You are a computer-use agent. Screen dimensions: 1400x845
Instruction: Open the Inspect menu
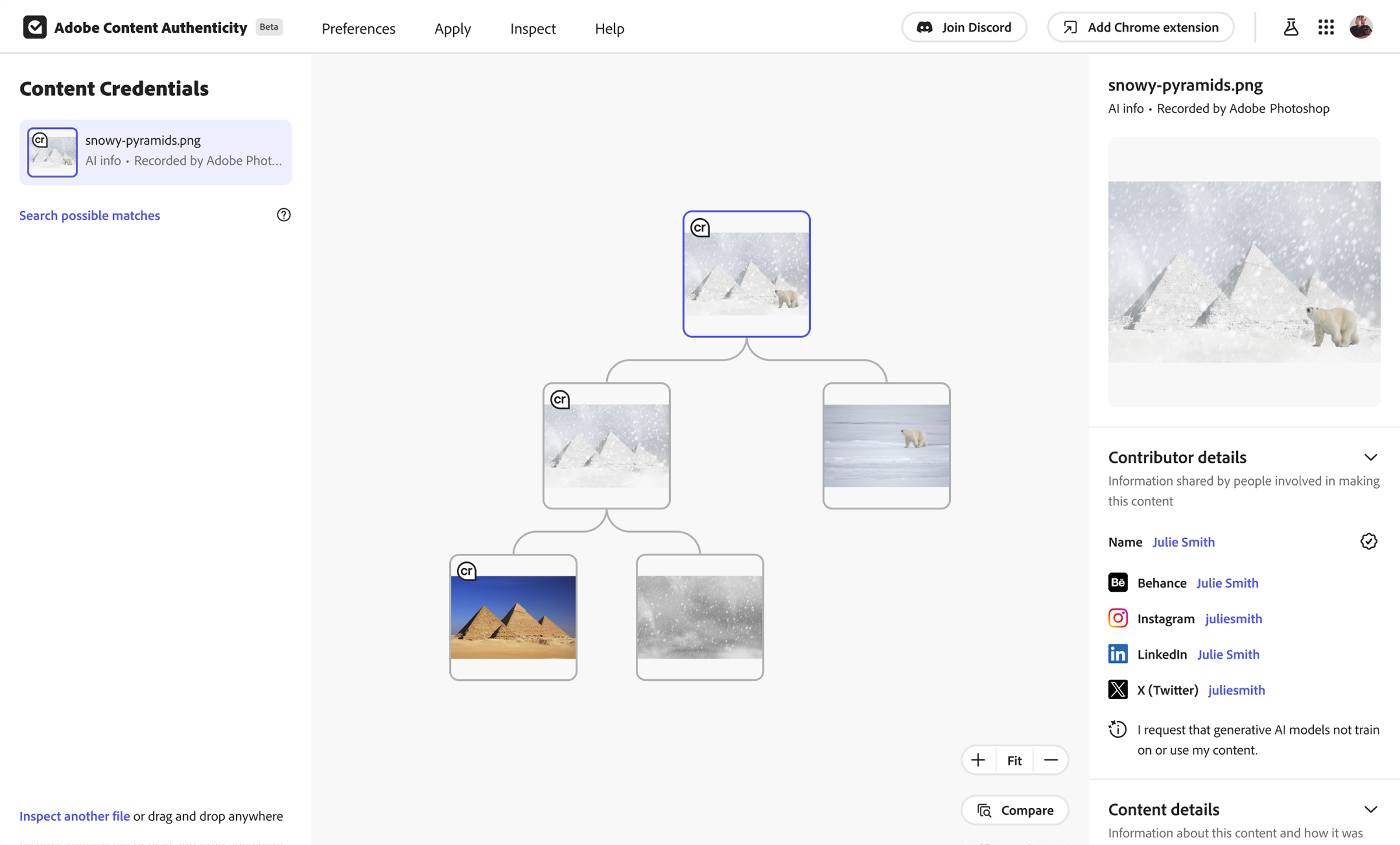pos(533,28)
